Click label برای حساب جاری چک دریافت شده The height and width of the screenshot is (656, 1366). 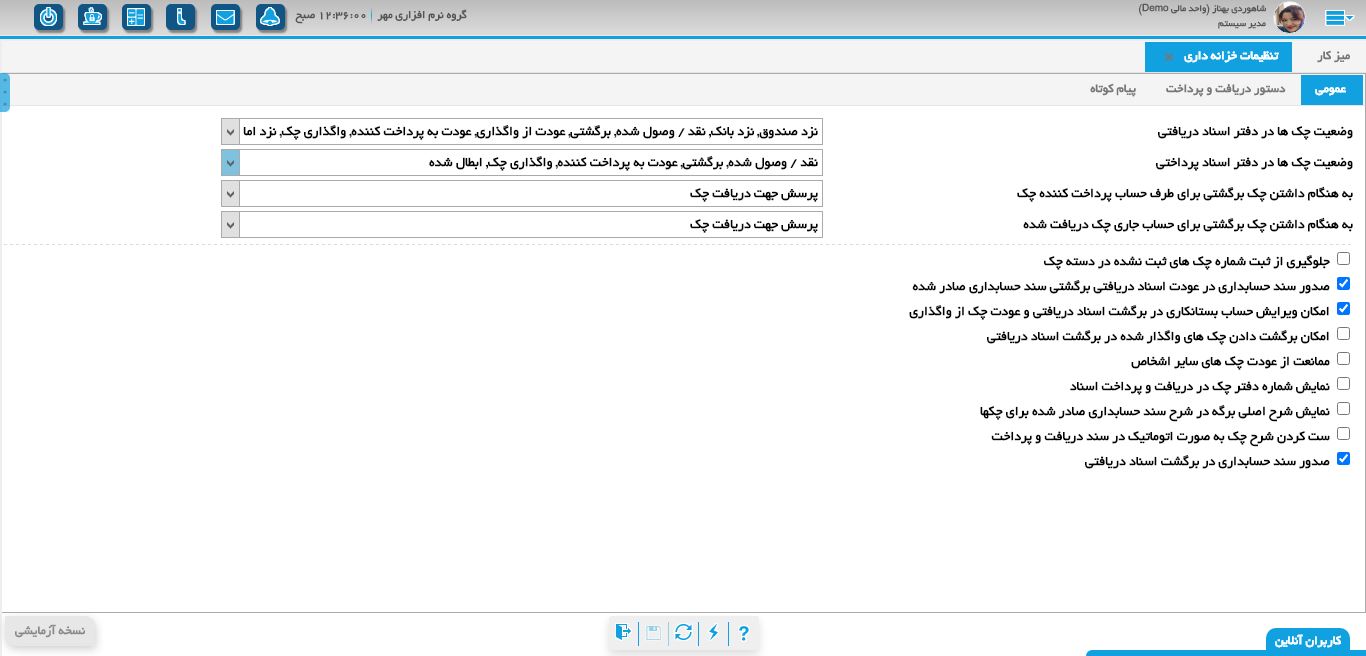[1188, 225]
